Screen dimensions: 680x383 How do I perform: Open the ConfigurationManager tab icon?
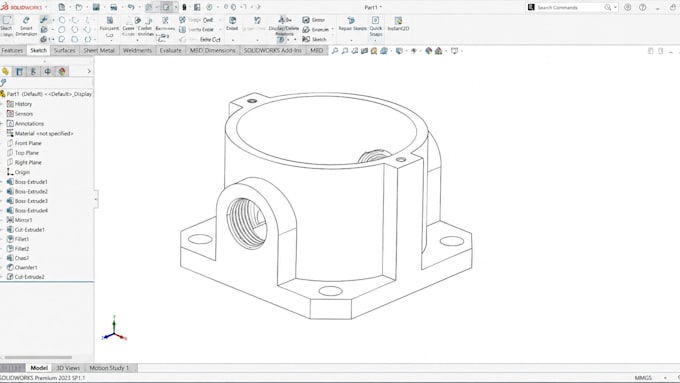tap(33, 71)
